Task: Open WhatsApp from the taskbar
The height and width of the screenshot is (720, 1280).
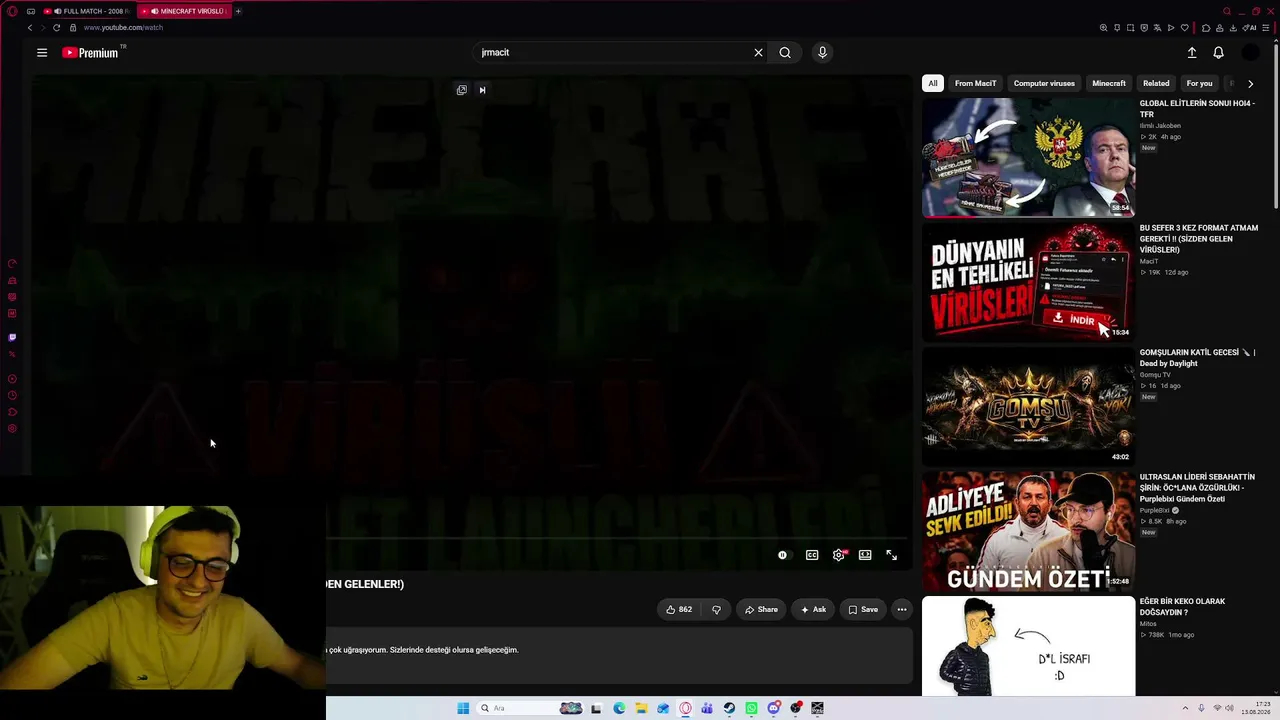Action: [x=751, y=708]
